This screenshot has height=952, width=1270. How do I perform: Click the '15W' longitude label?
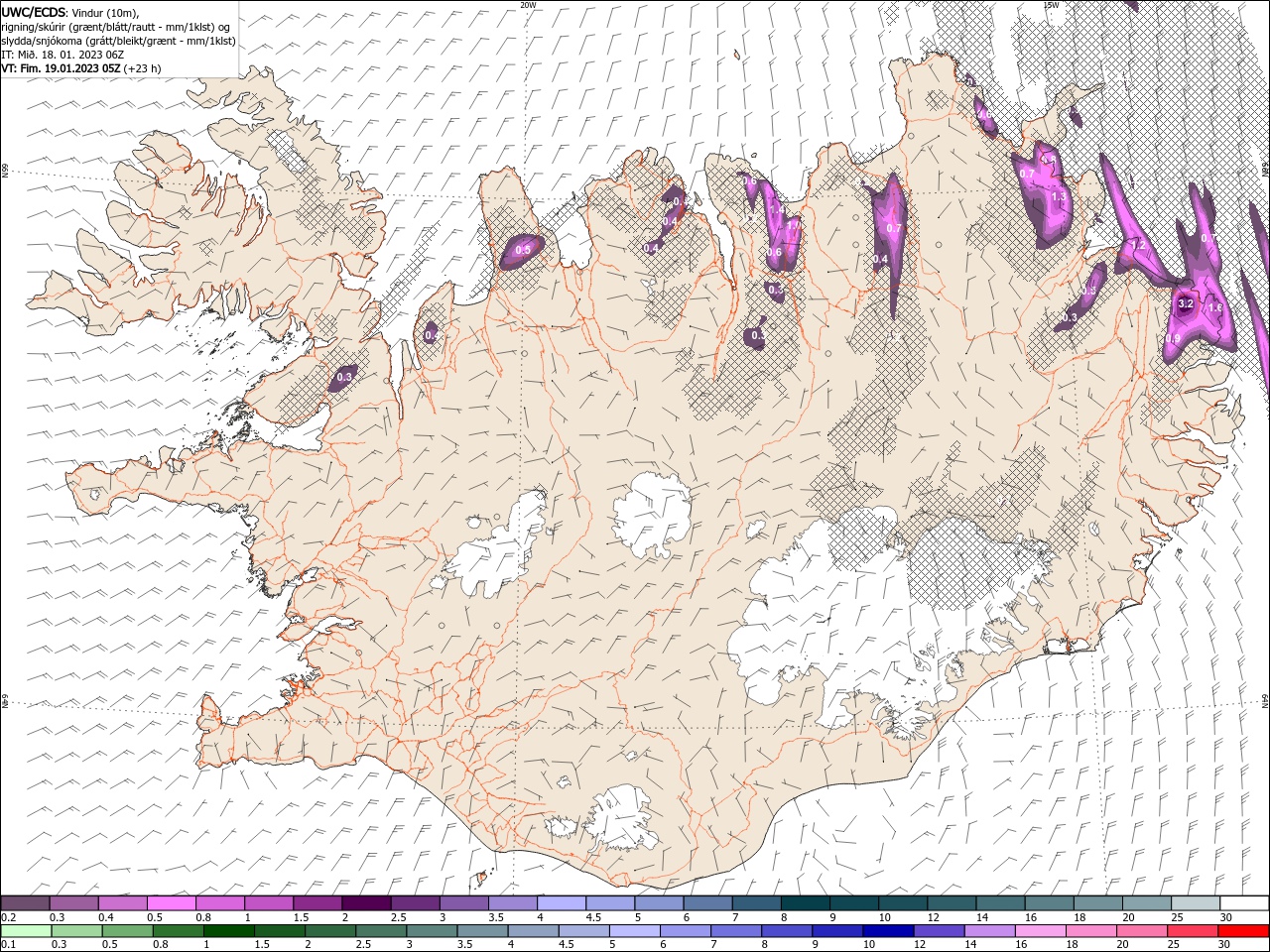click(1051, 5)
